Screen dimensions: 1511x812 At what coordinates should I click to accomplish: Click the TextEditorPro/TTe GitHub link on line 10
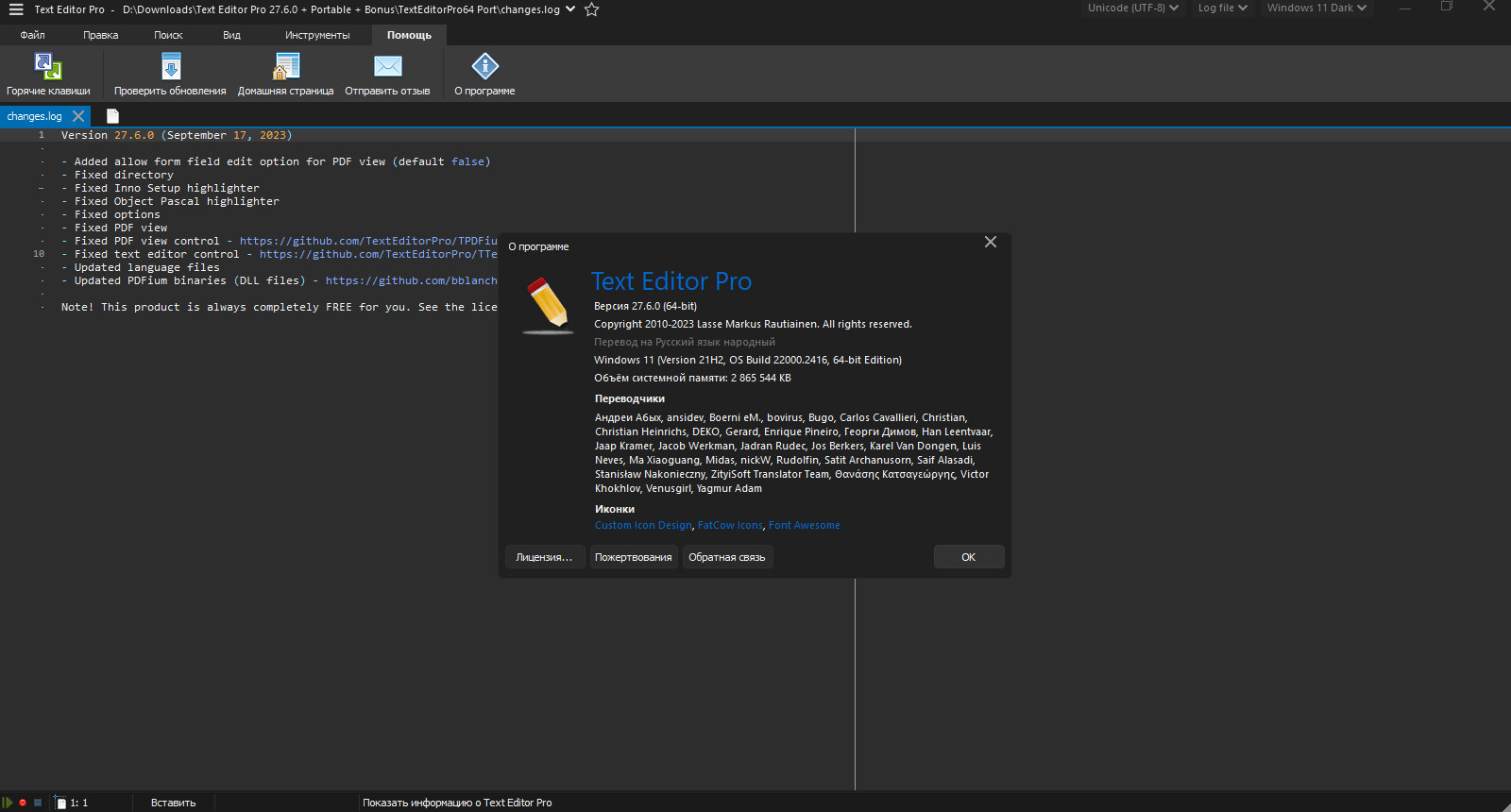pos(379,254)
